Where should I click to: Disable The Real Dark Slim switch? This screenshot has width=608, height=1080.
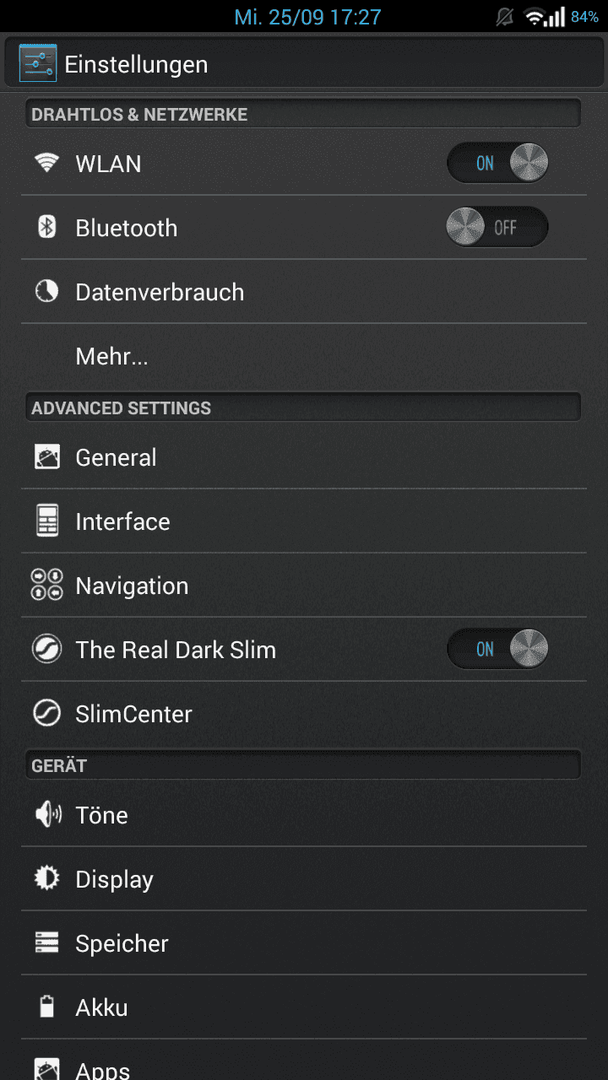[498, 649]
